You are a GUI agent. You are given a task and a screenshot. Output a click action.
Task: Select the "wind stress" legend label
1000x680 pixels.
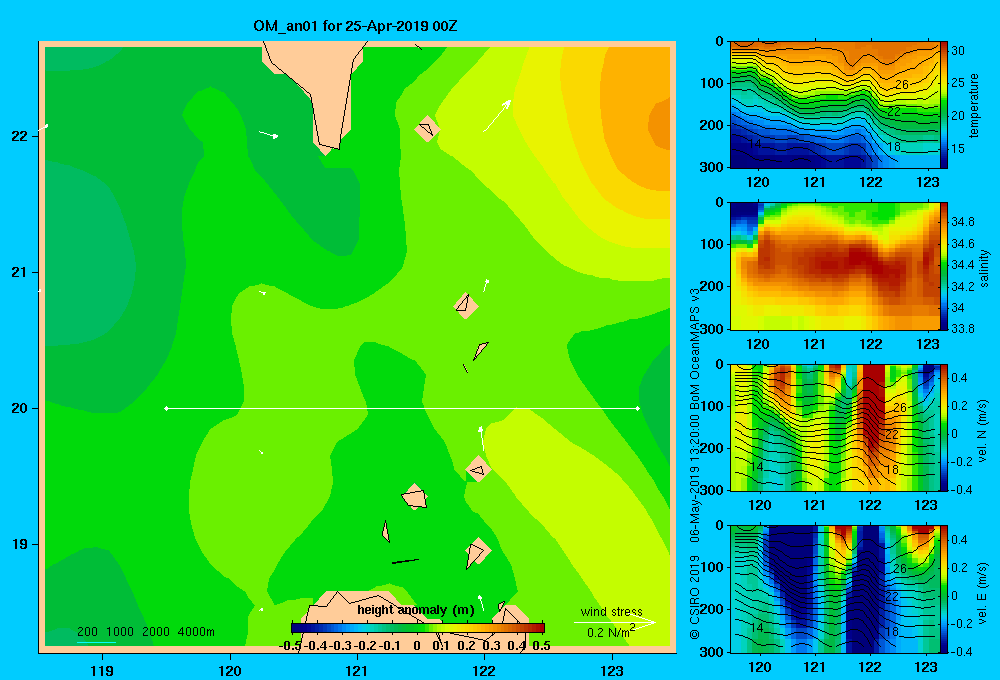click(x=611, y=611)
